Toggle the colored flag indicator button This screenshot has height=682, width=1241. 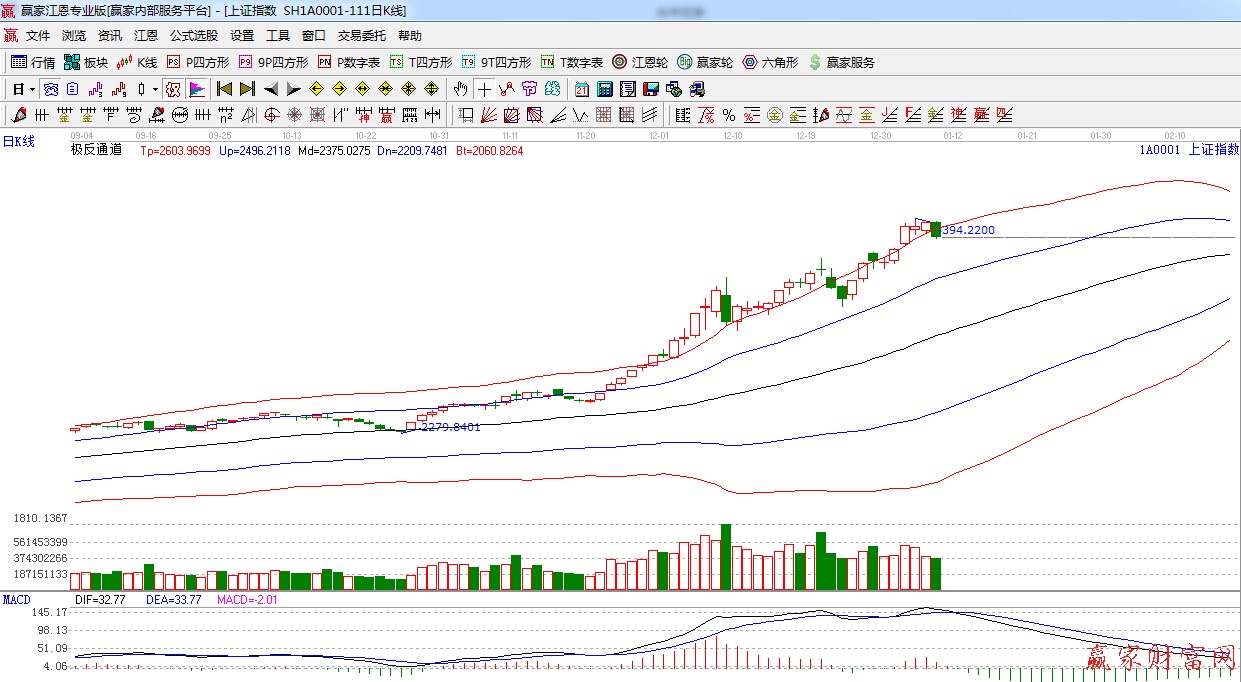(196, 89)
